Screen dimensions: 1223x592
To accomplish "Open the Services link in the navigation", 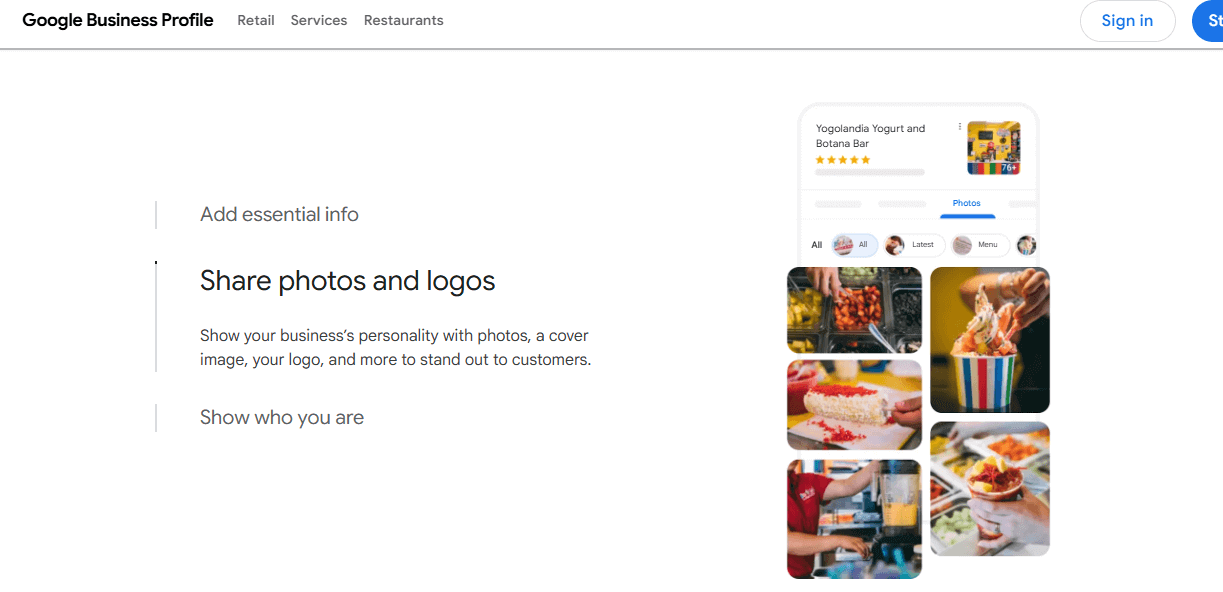I will 318,20.
